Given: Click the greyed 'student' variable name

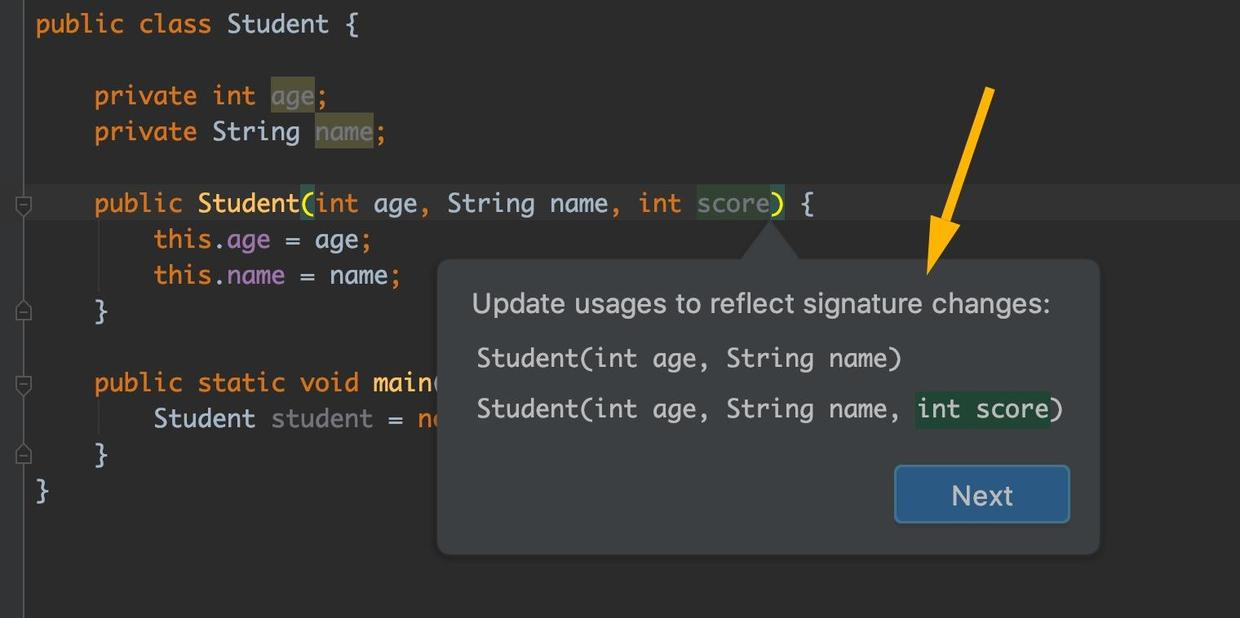Looking at the screenshot, I should (322, 419).
